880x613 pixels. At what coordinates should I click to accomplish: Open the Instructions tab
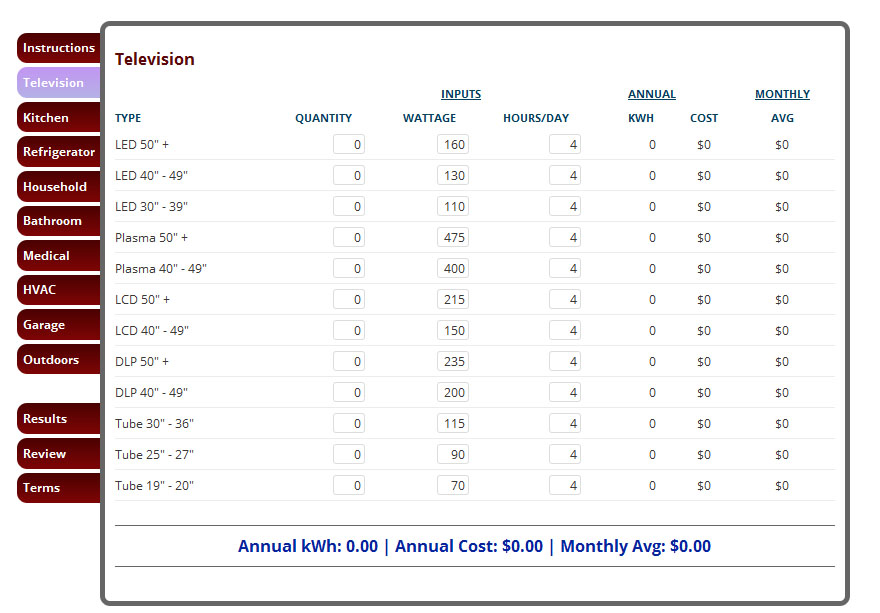click(x=58, y=48)
